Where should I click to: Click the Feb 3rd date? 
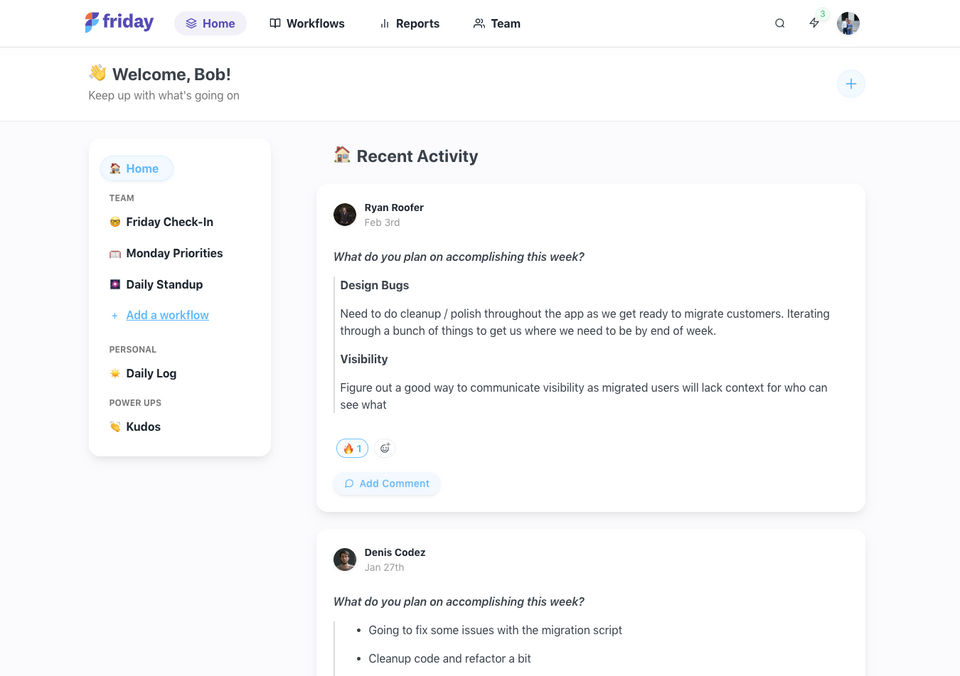[x=382, y=222]
